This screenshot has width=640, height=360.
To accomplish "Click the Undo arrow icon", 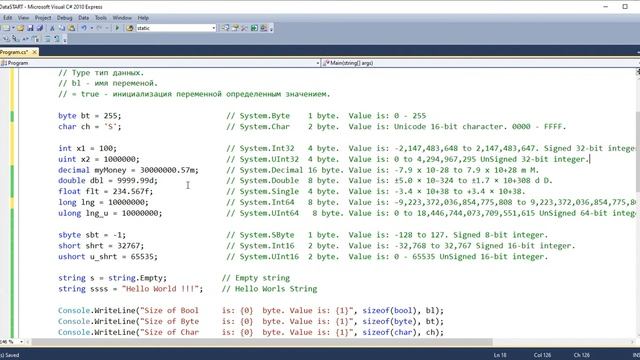I will point(84,28).
